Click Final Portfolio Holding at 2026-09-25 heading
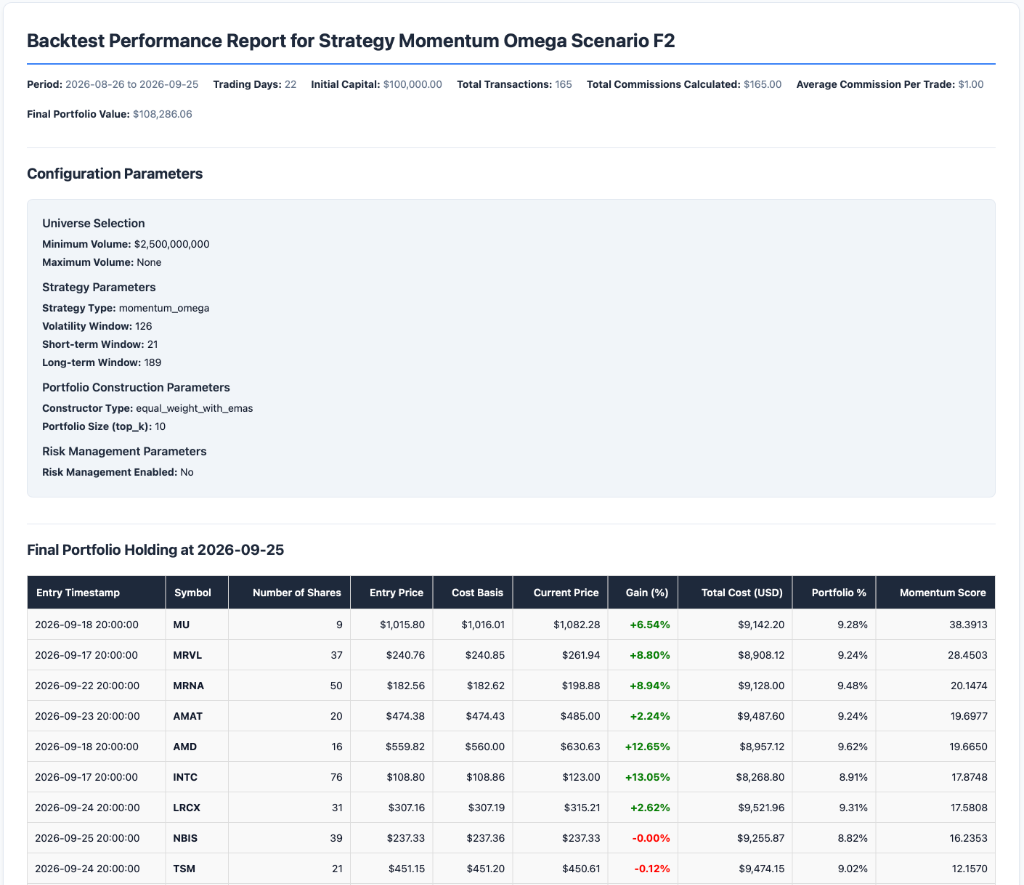Viewport: 1024px width, 885px height. (155, 550)
